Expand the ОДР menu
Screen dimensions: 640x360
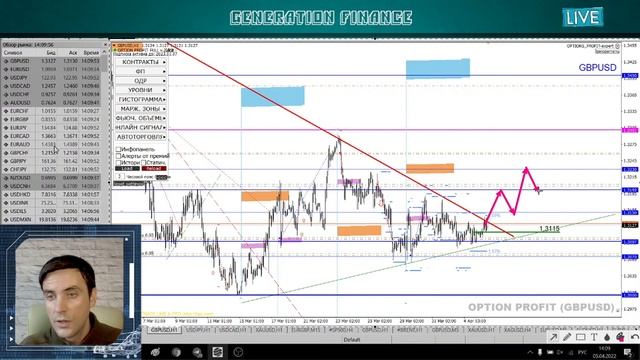coord(141,80)
